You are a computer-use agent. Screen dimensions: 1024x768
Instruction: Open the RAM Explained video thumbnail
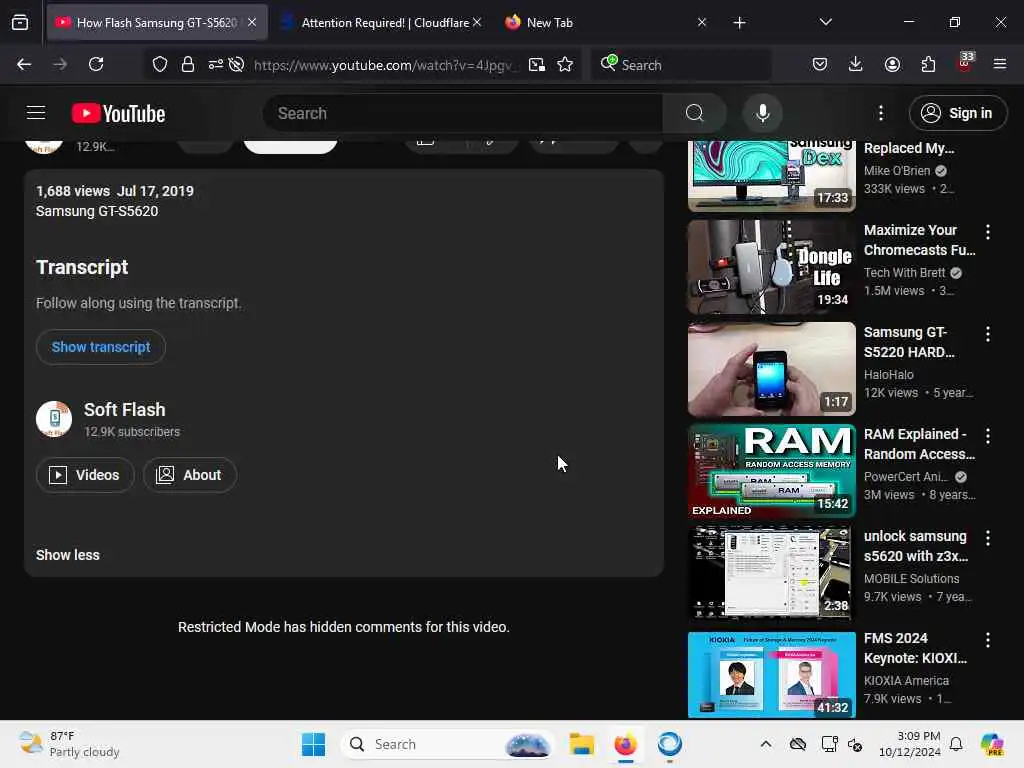point(771,471)
